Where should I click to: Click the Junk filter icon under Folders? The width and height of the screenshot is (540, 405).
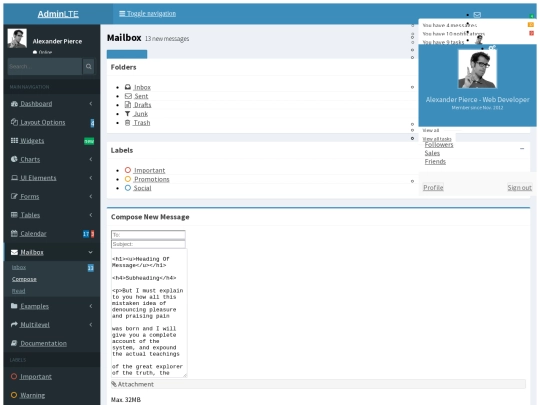point(127,114)
